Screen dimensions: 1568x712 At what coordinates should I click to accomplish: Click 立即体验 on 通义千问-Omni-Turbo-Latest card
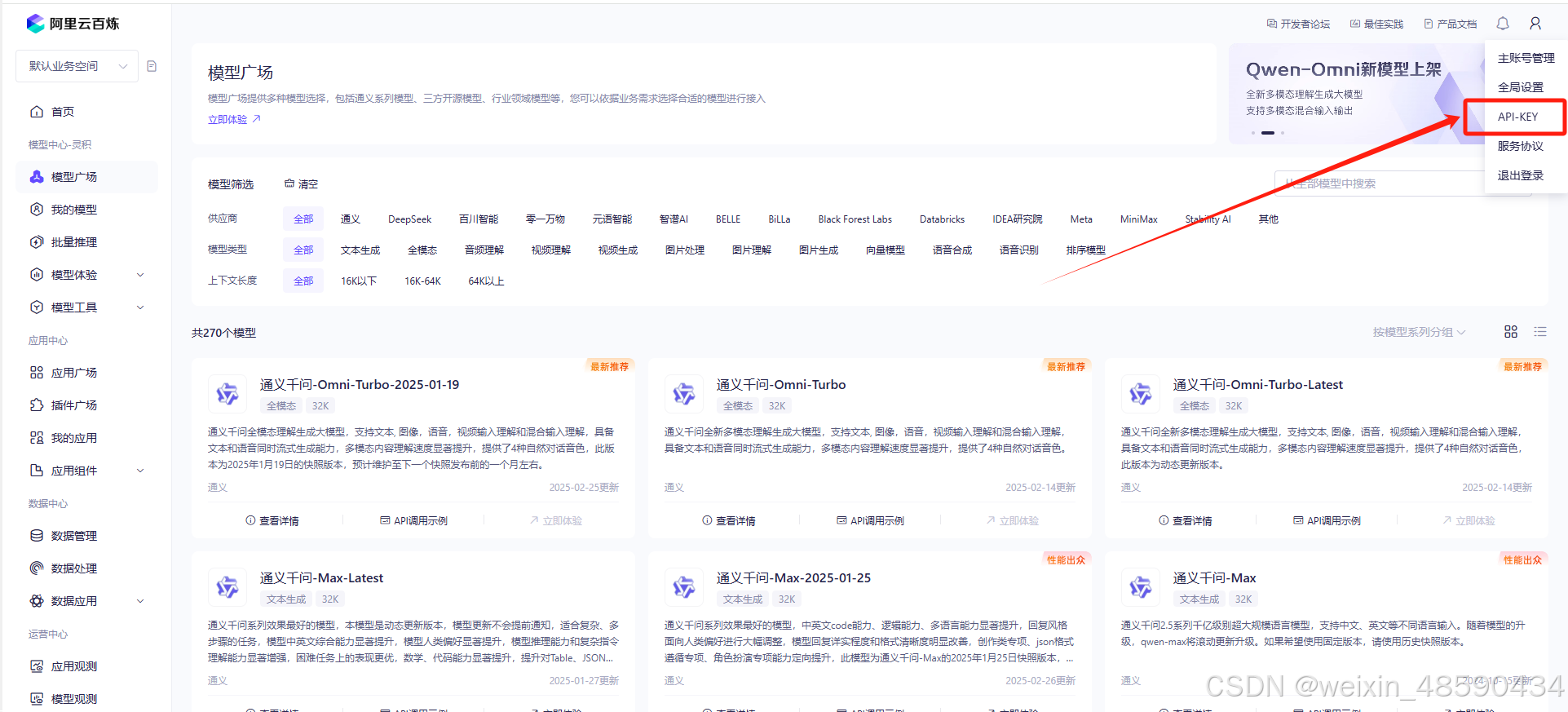click(1469, 520)
